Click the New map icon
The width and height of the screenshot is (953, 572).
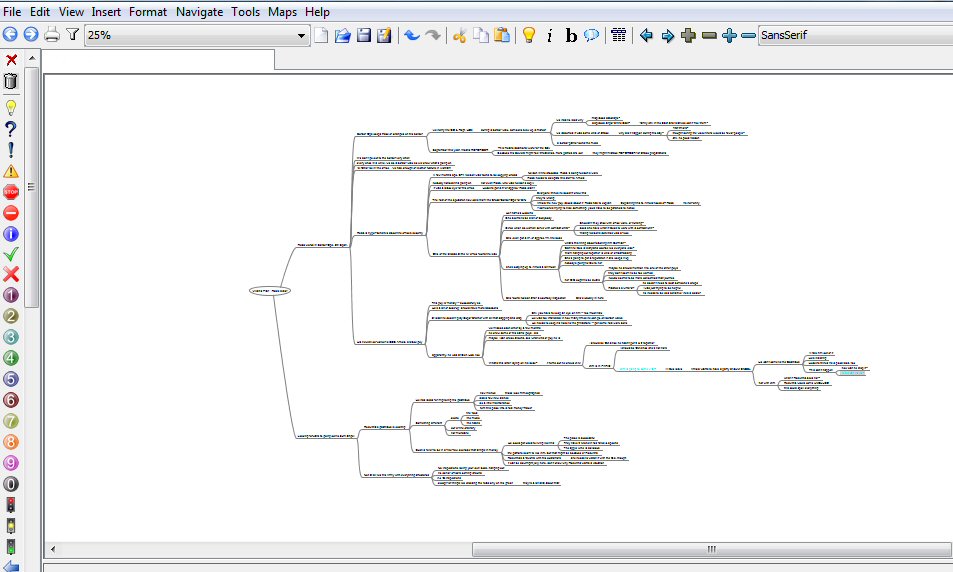tap(322, 35)
